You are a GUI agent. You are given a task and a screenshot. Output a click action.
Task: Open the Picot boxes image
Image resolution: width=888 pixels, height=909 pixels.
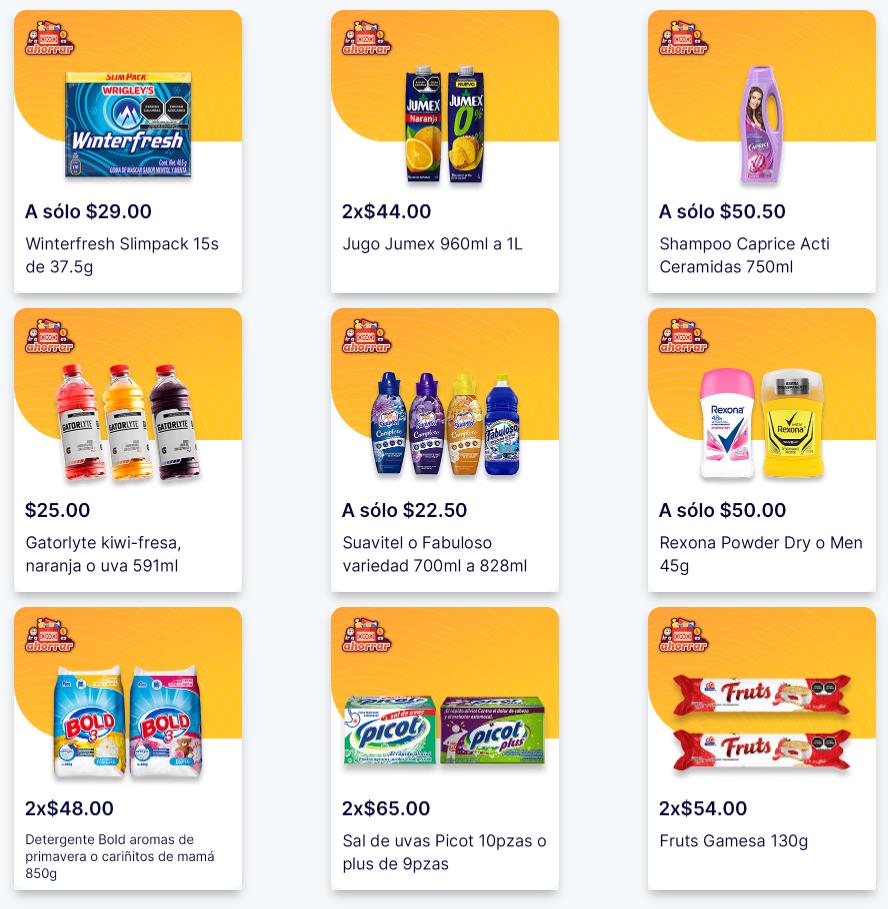pyautogui.click(x=445, y=730)
